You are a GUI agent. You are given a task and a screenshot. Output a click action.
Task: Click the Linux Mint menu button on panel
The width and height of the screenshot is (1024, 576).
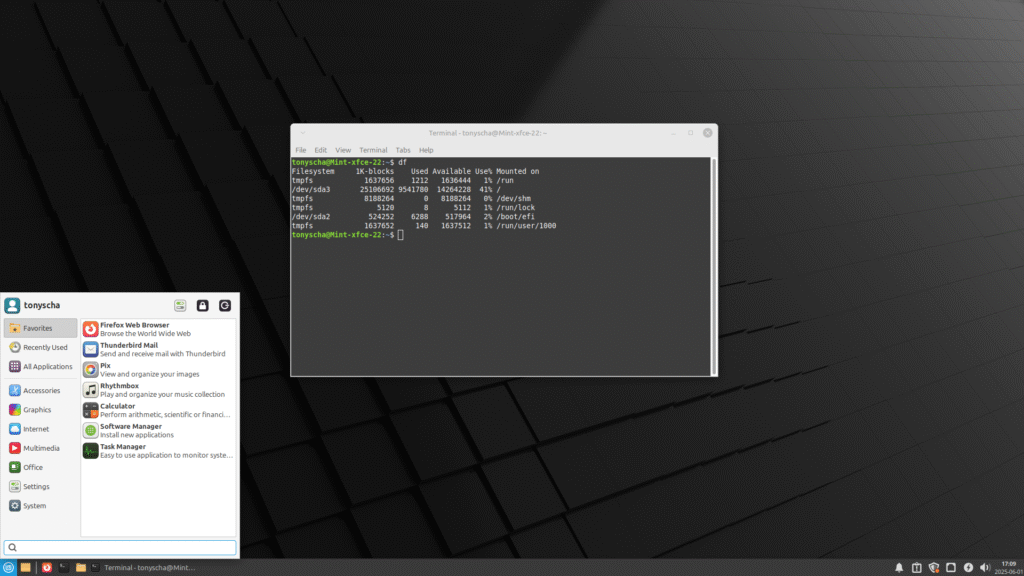(x=8, y=568)
